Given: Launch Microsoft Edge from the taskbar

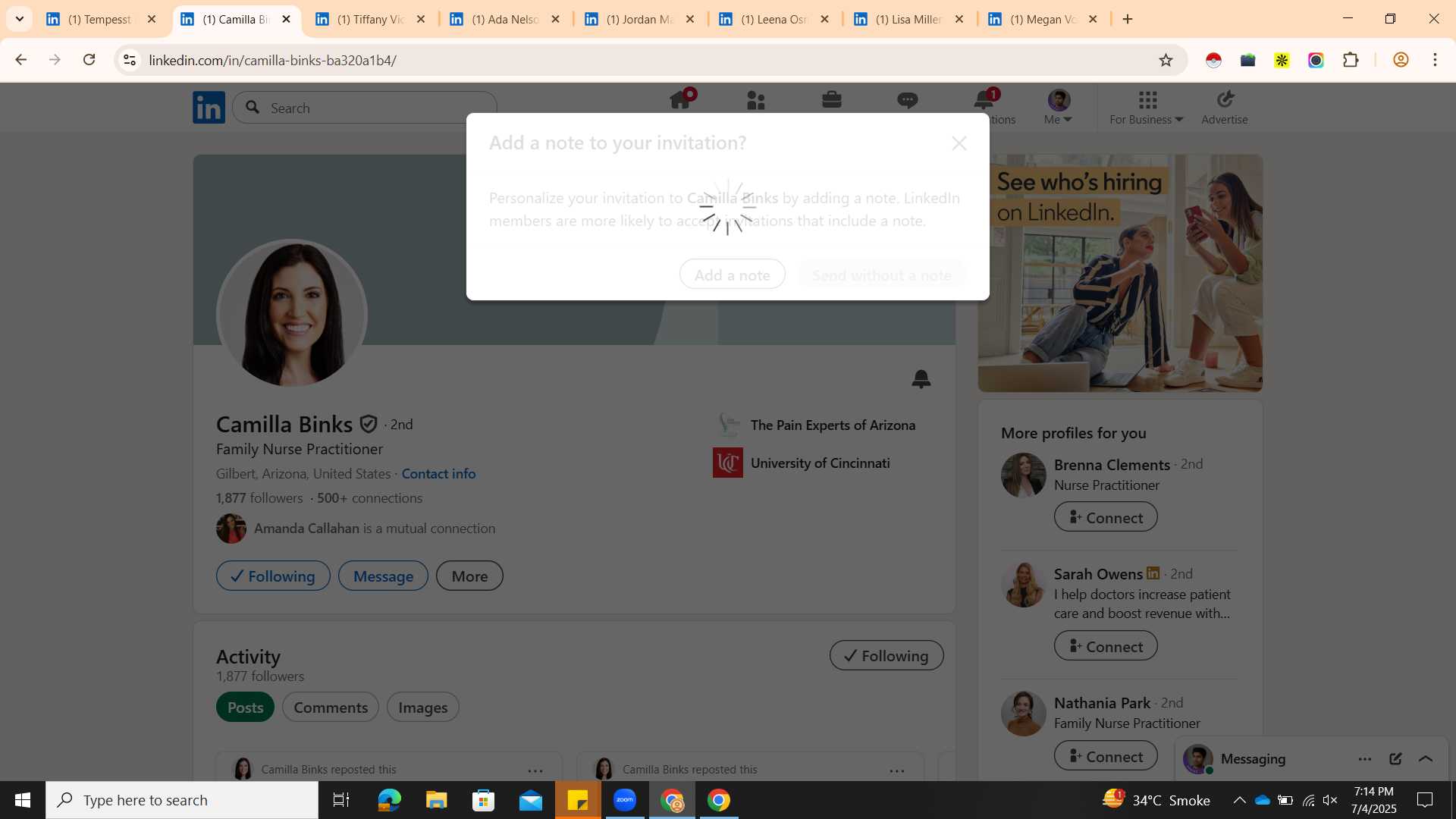Looking at the screenshot, I should [x=389, y=800].
